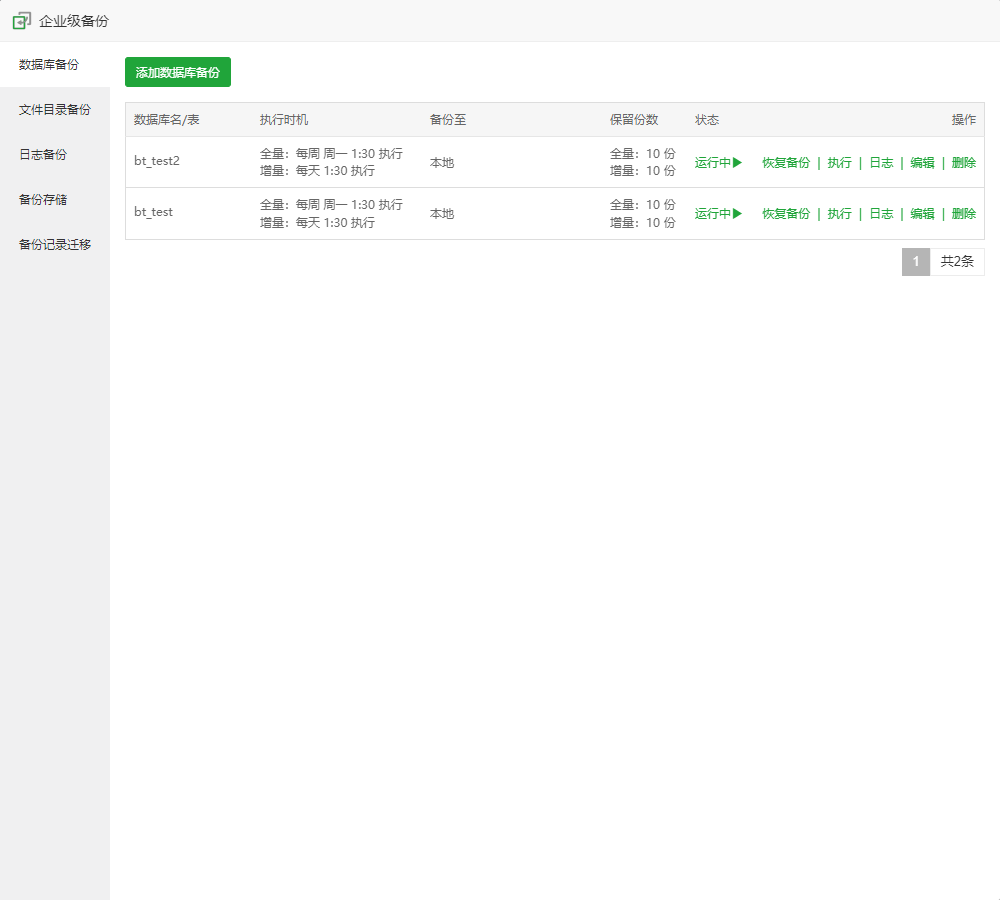Click the 添加数据库备份 button
The height and width of the screenshot is (900, 1000).
178,72
